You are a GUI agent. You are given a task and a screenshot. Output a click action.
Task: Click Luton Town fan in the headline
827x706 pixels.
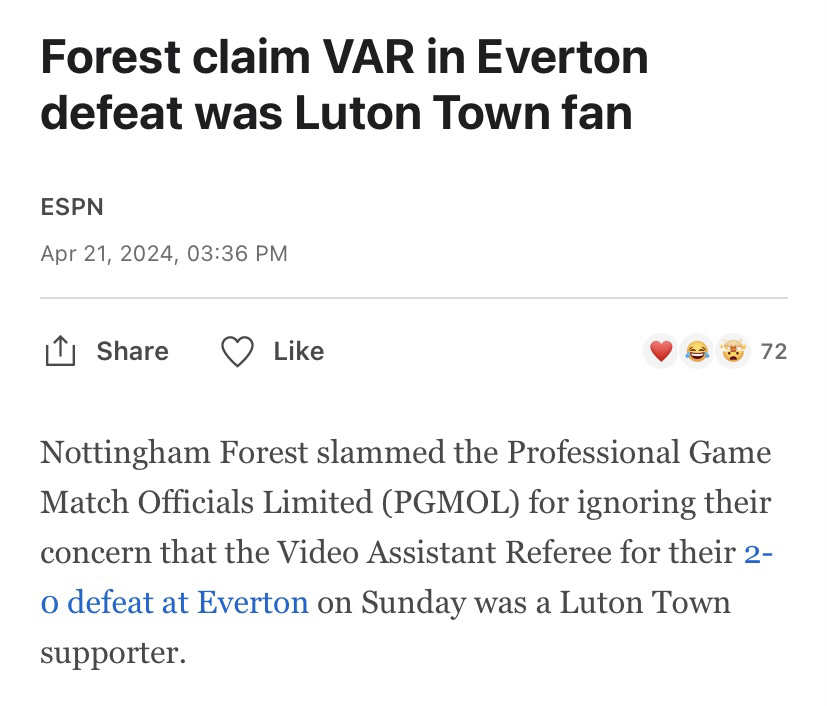(x=463, y=113)
